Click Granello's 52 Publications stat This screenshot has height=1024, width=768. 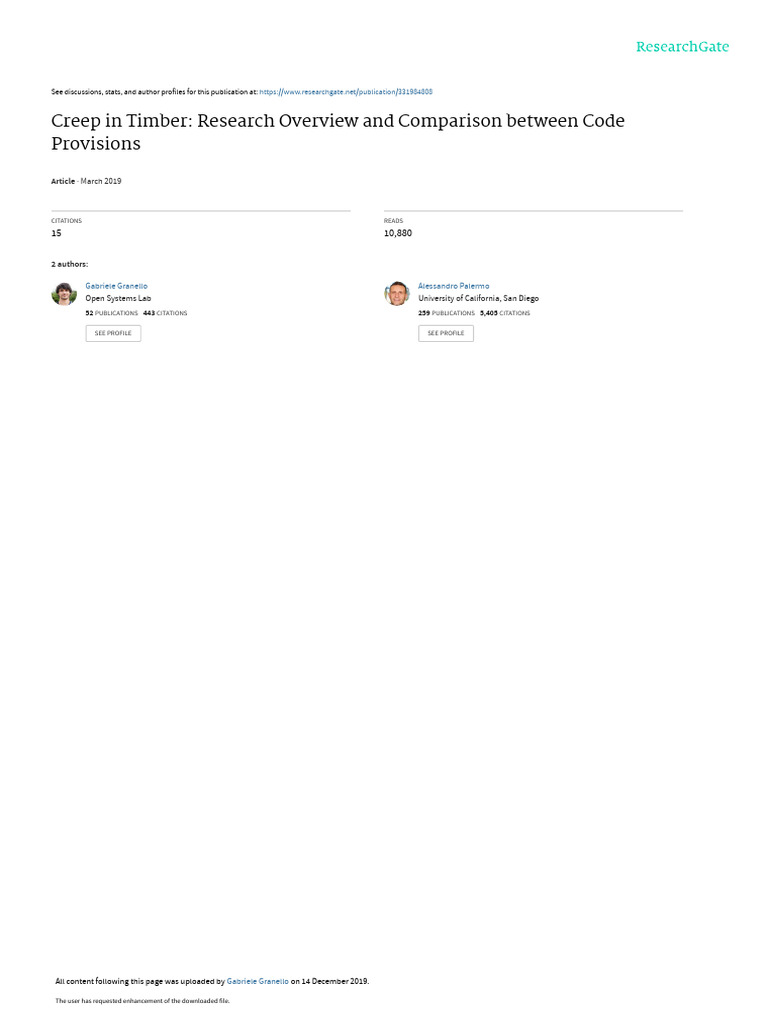click(x=112, y=313)
